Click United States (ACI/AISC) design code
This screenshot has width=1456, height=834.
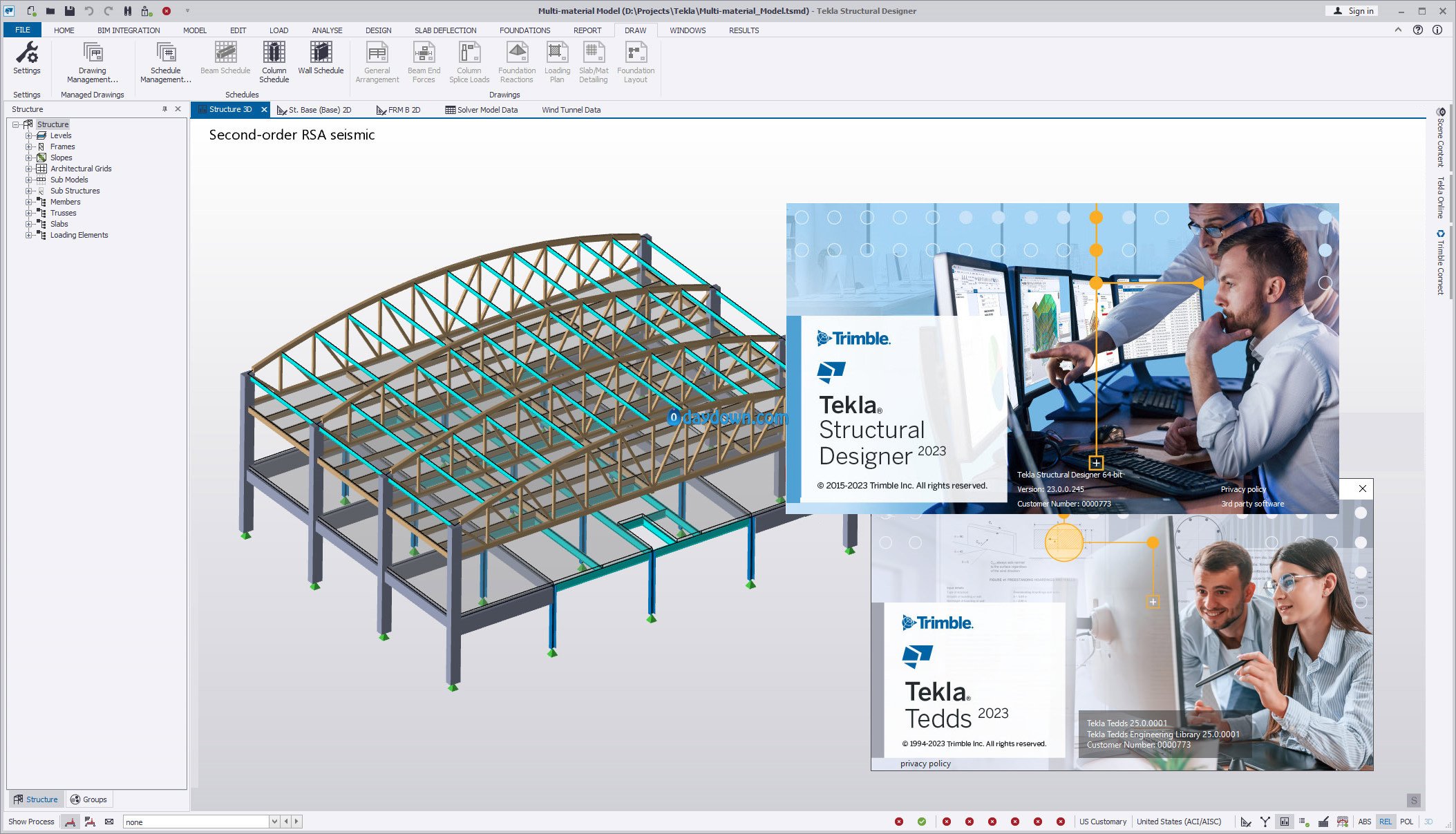coord(1179,822)
